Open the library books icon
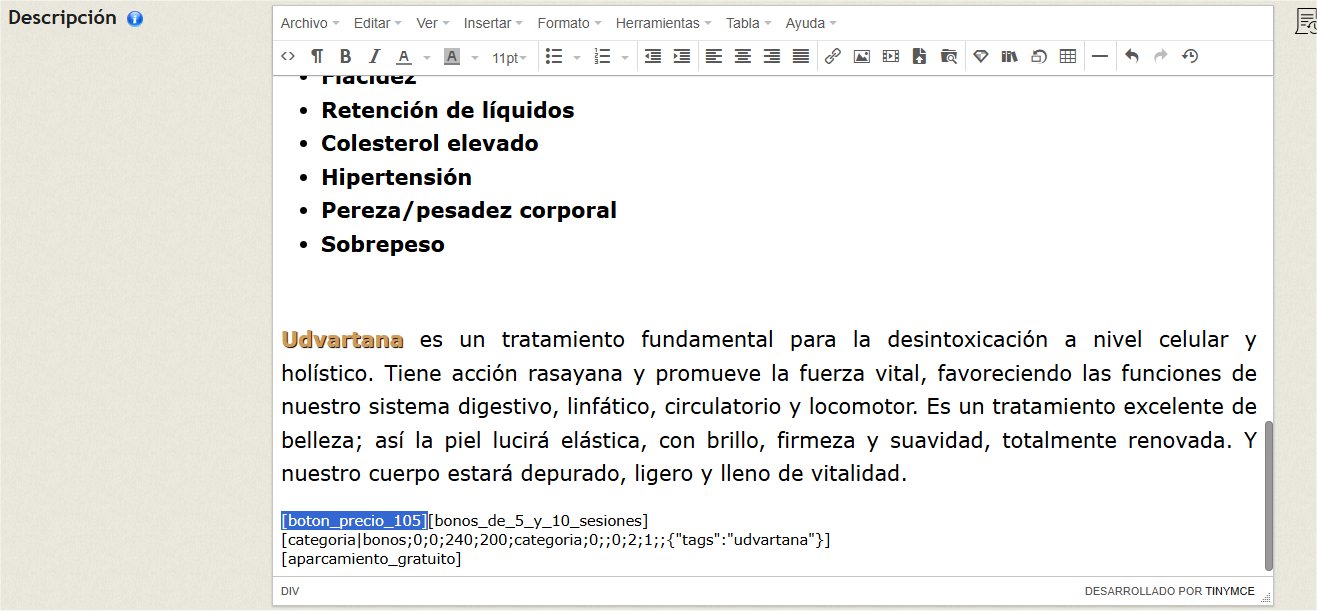This screenshot has height=611, width=1317. pyautogui.click(x=1010, y=57)
